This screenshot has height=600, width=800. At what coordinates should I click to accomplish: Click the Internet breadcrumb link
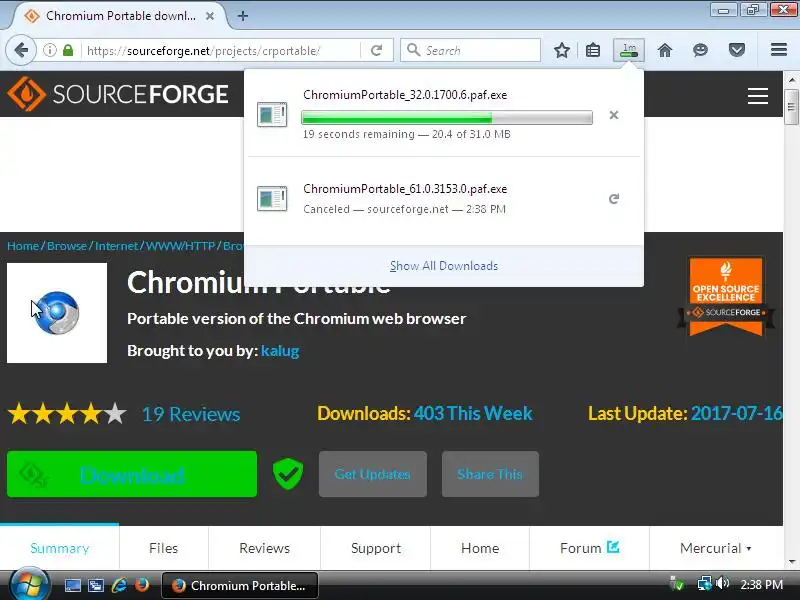[116, 246]
